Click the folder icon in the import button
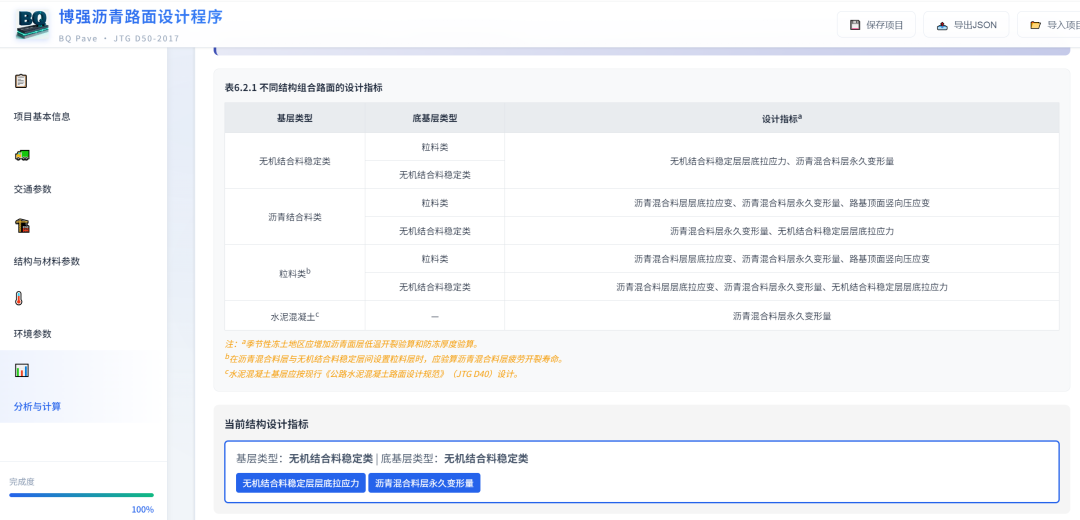Viewport: 1080px width, 520px height. pyautogui.click(x=1035, y=25)
